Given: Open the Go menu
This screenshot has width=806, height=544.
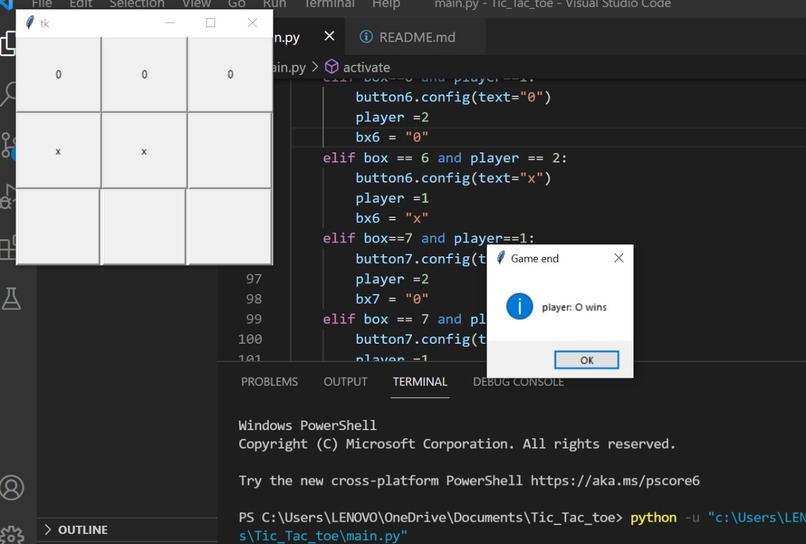Looking at the screenshot, I should 236,4.
